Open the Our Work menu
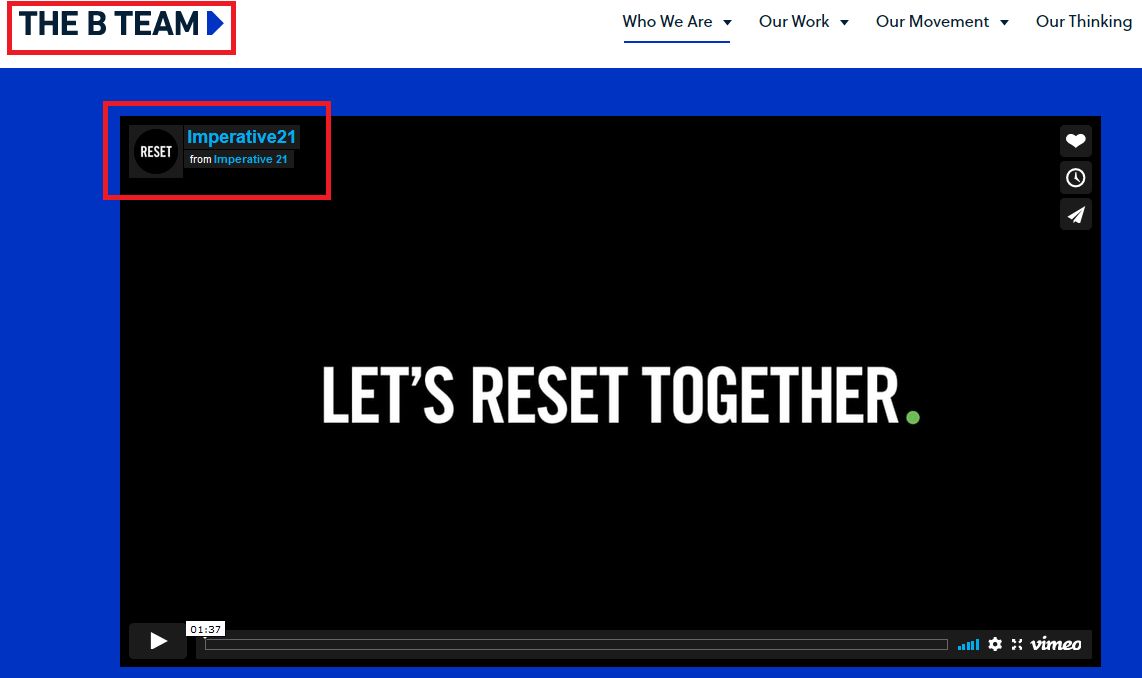The image size is (1142, 678). (794, 22)
